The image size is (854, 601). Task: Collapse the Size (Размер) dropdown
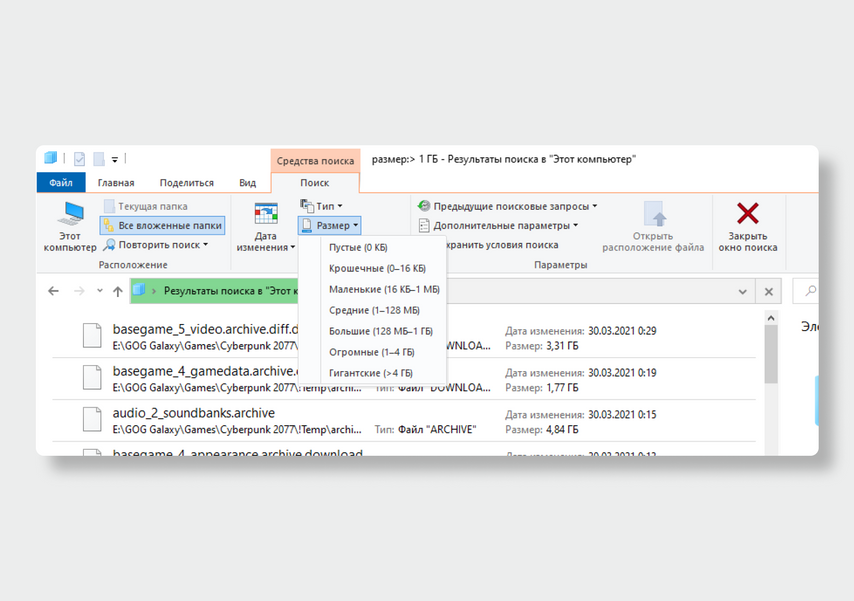(x=330, y=226)
